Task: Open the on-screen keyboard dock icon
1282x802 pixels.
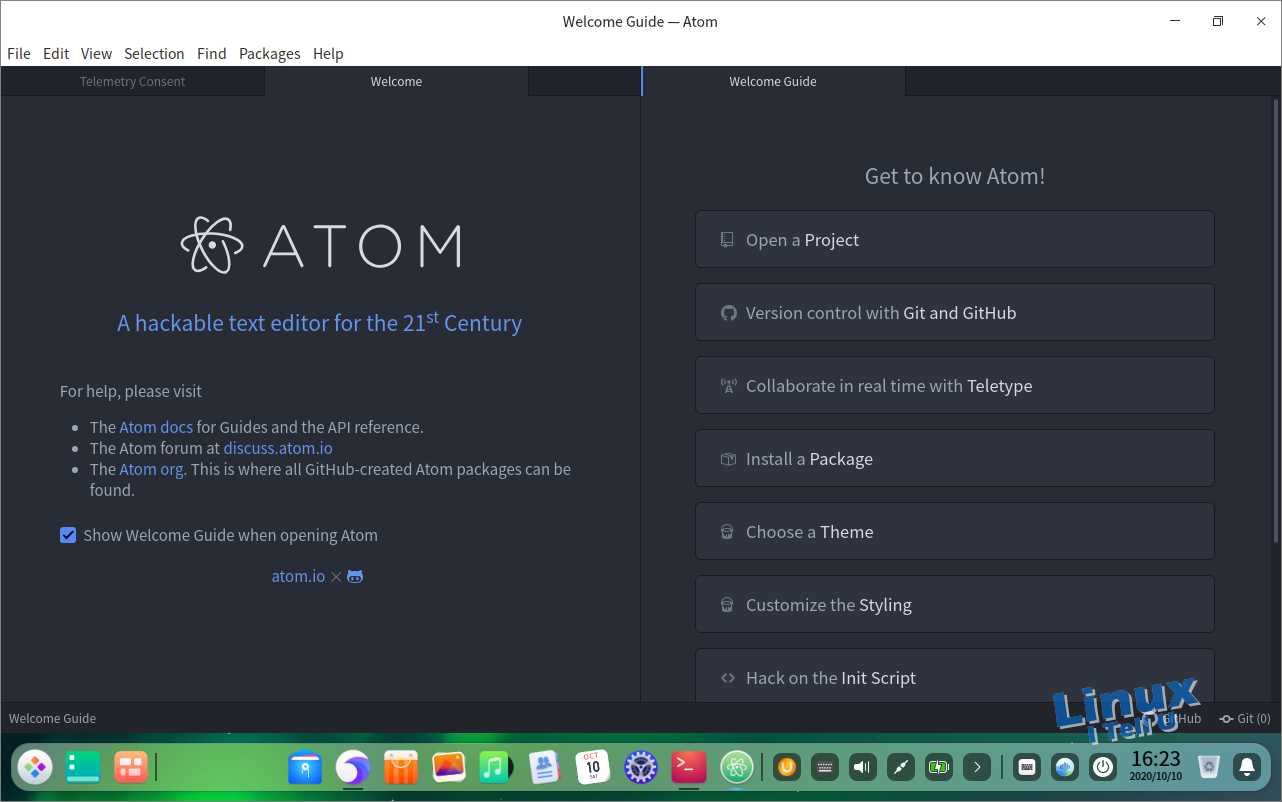Action: 1027,767
